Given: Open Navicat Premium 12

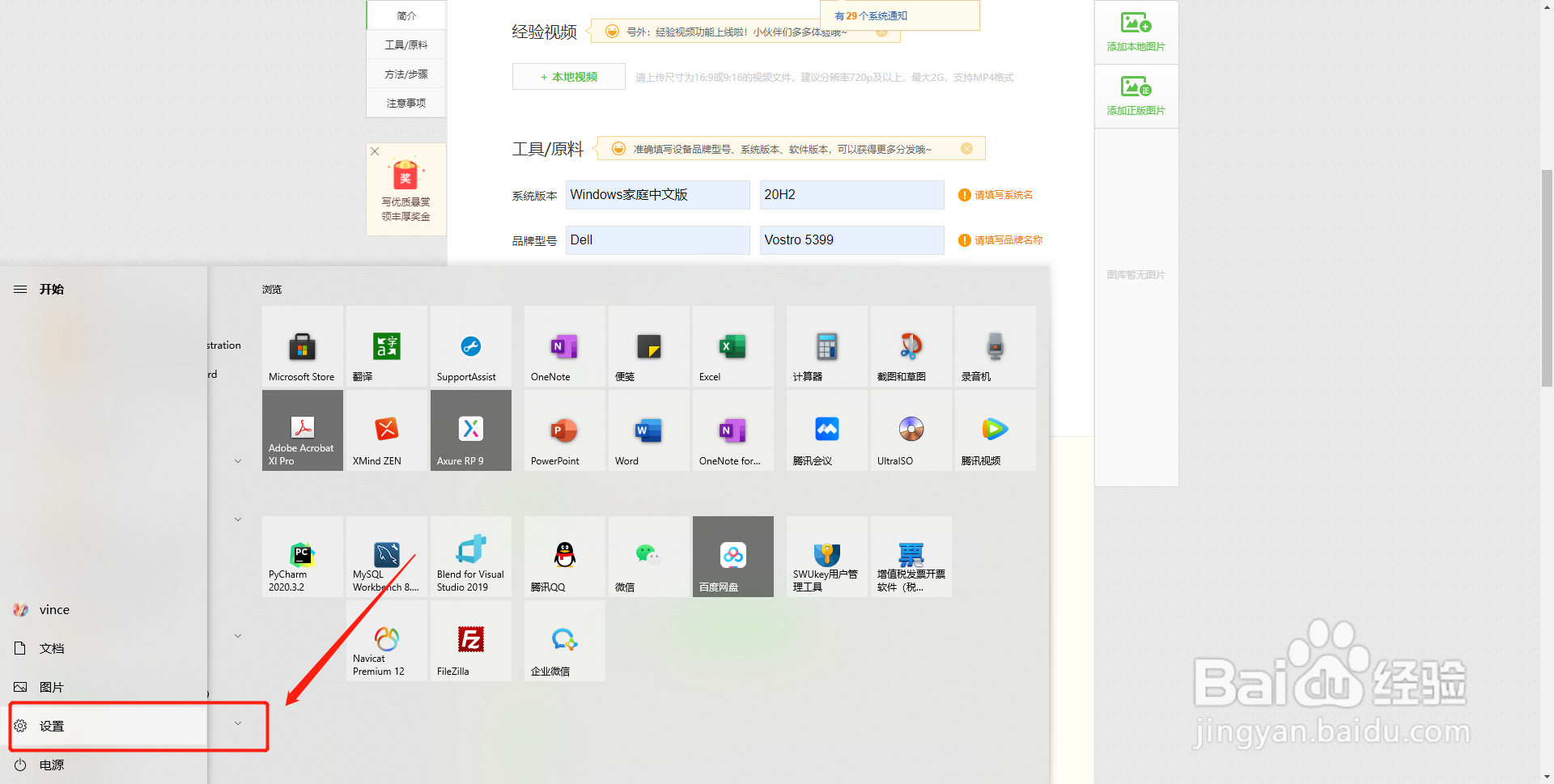Looking at the screenshot, I should point(386,640).
